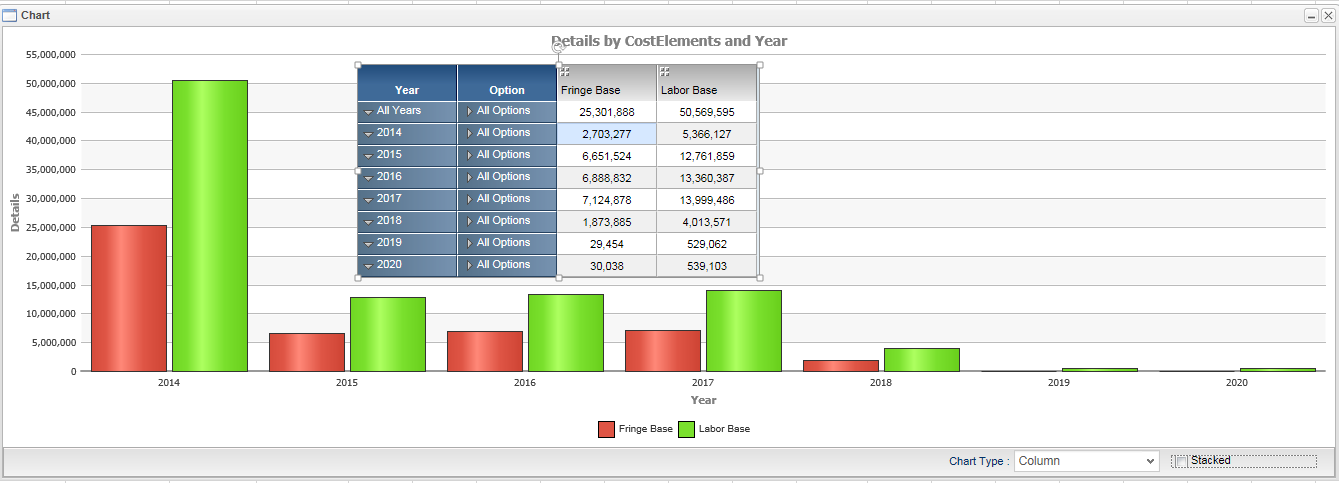Image resolution: width=1339 pixels, height=483 pixels.
Task: Click the top-left resize handle of the table
Action: (357, 65)
